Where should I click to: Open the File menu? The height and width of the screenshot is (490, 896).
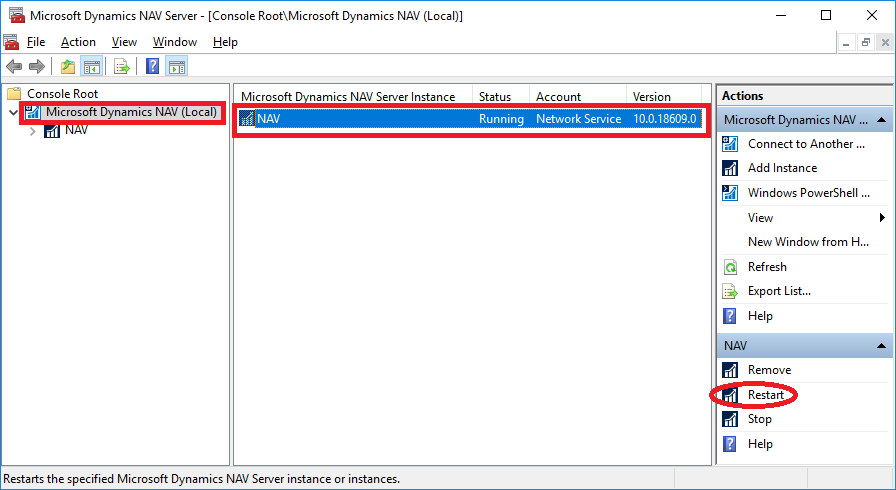36,42
